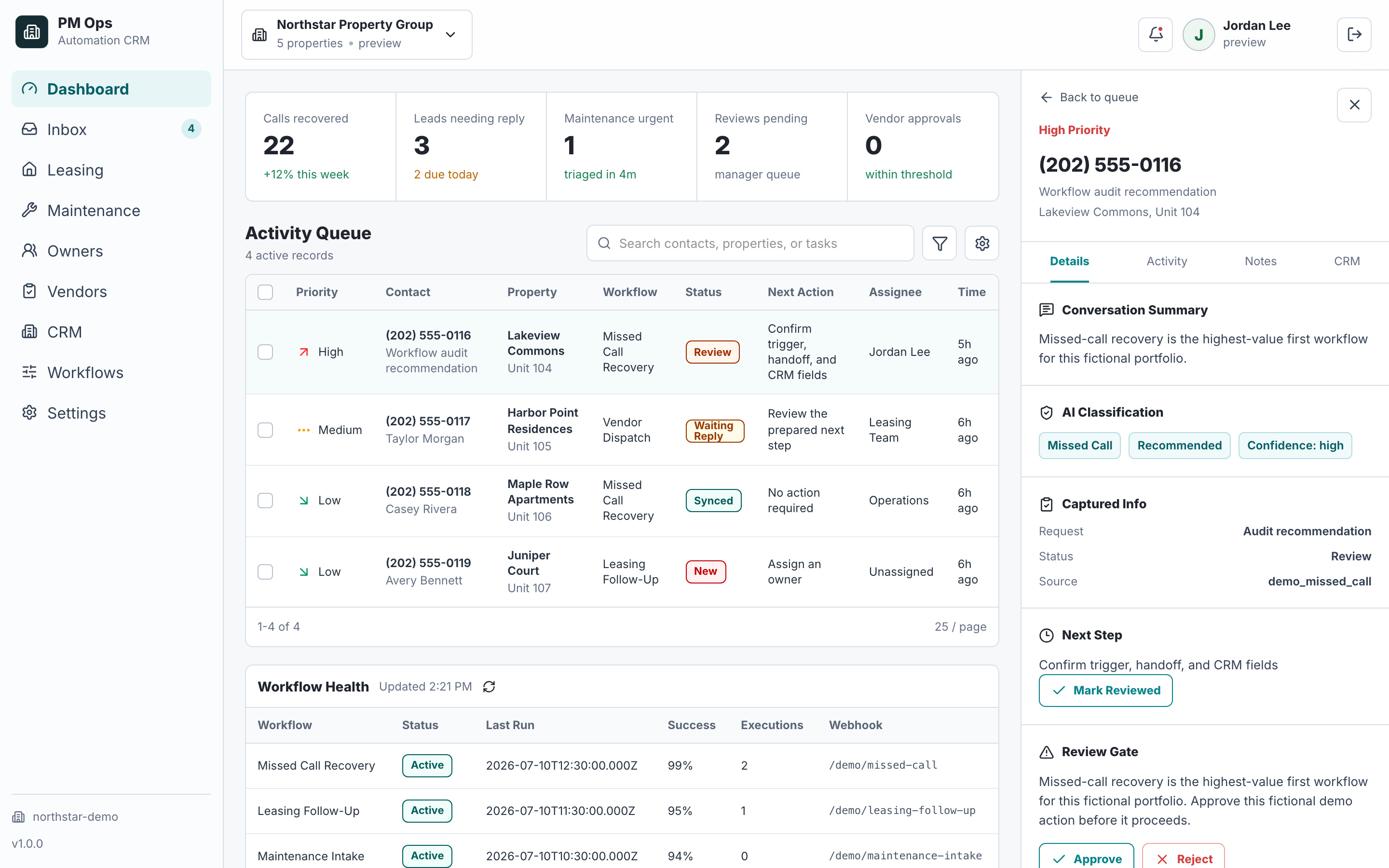Open Activity Queue settings gear
The height and width of the screenshot is (868, 1389).
click(981, 244)
